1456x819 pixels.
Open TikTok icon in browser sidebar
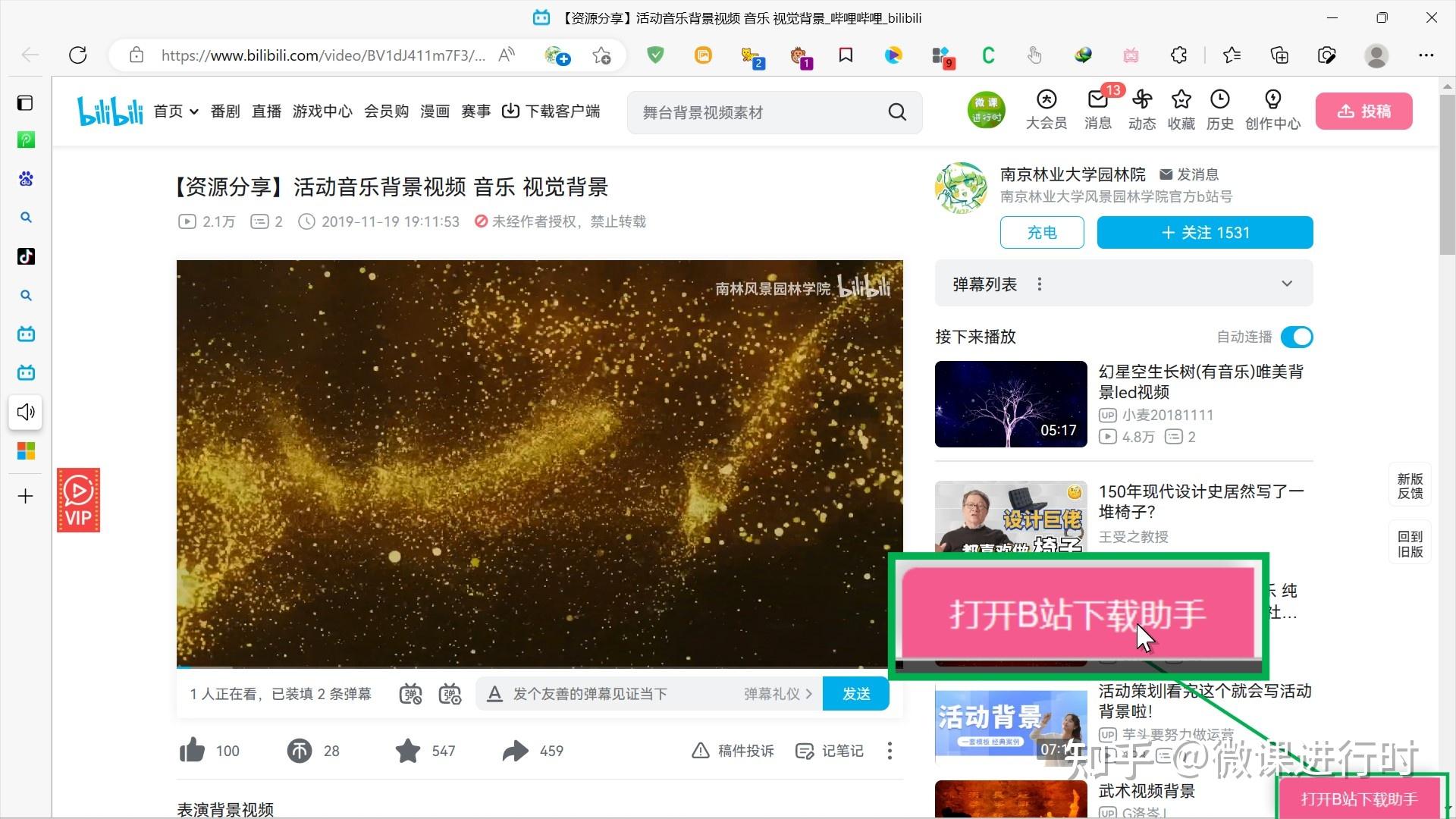point(26,256)
